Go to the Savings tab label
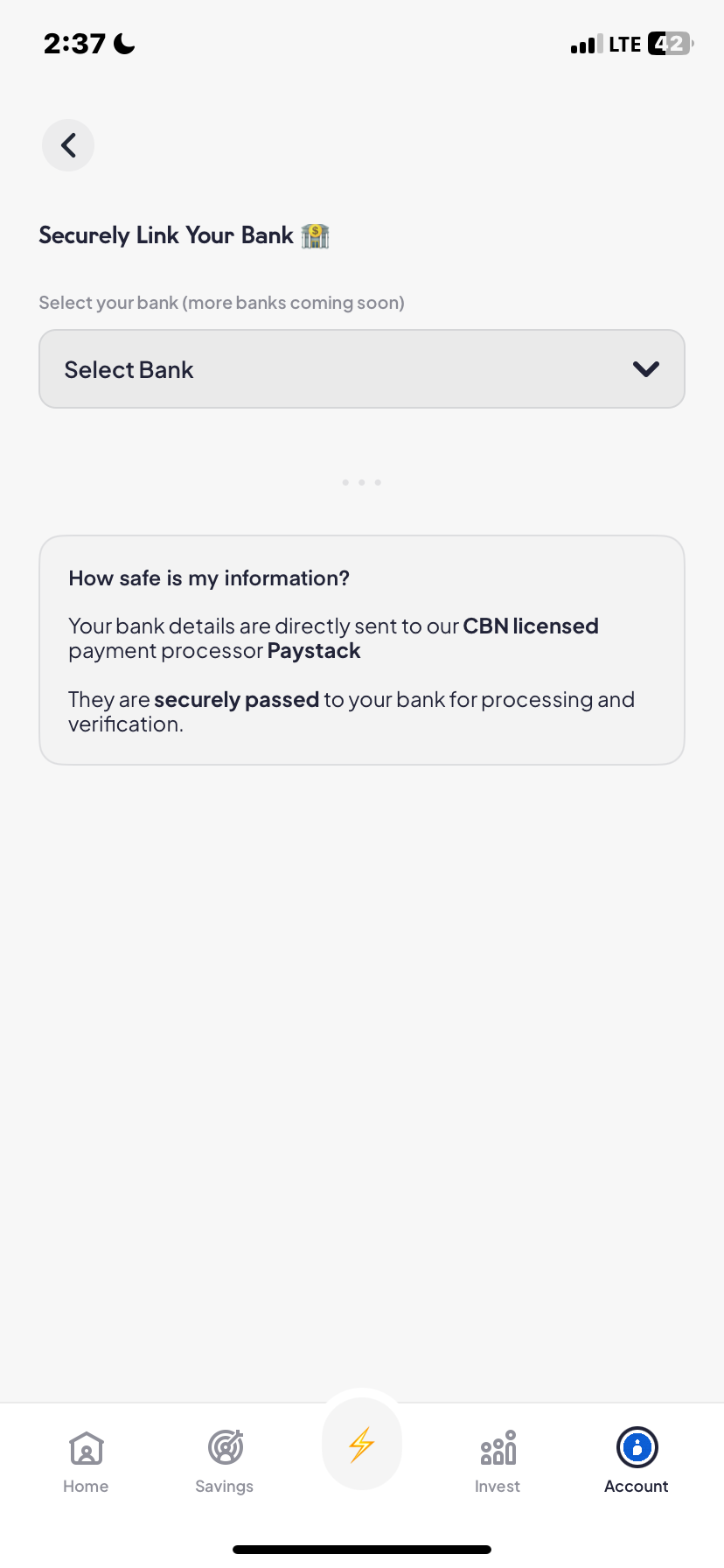The height and width of the screenshot is (1568, 724). pos(225,1487)
